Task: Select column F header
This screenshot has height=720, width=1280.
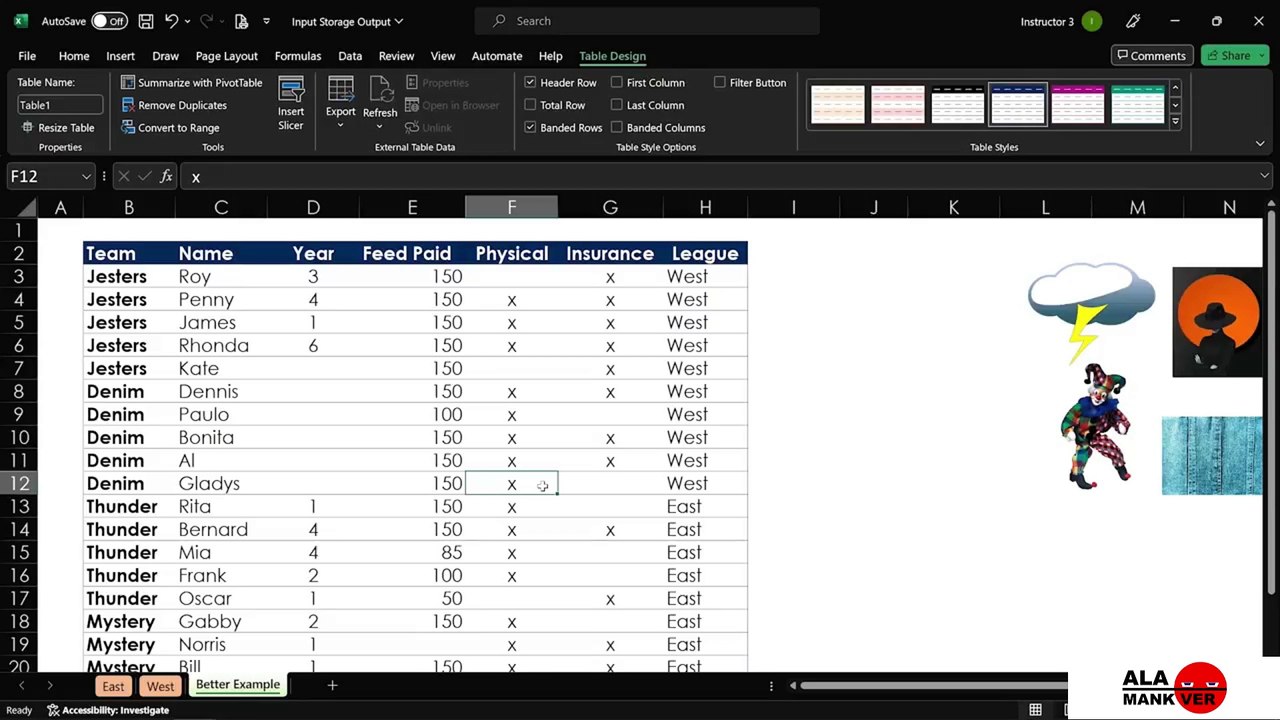Action: pyautogui.click(x=511, y=207)
